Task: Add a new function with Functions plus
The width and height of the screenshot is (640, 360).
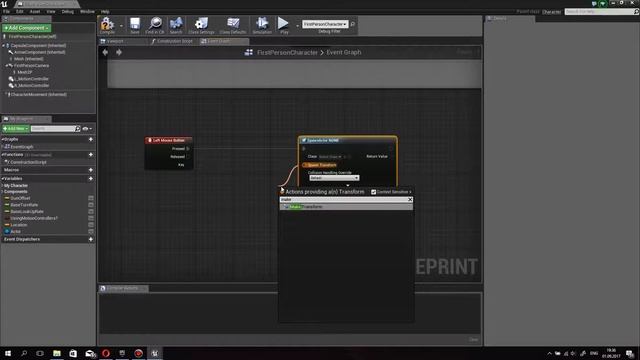Action: [91, 155]
